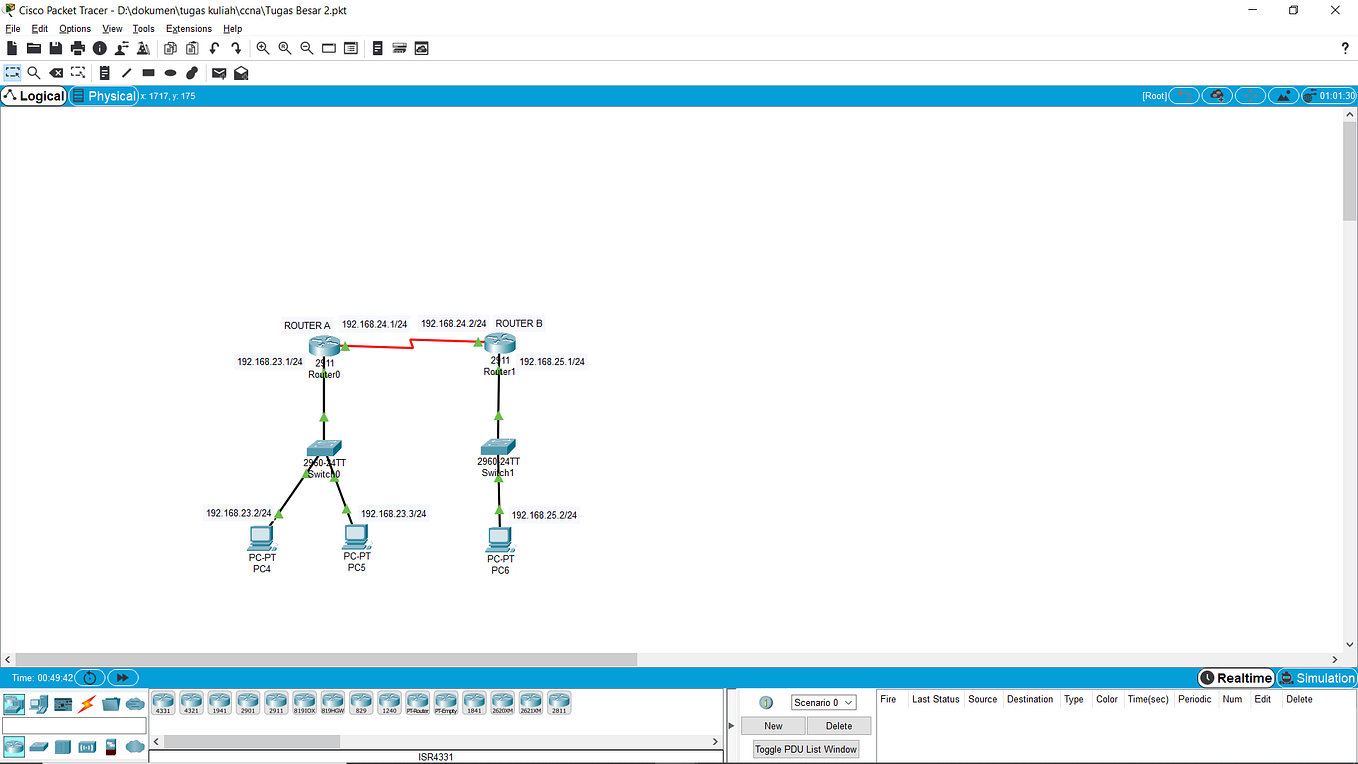
Task: Click the device search input field
Action: [74, 725]
